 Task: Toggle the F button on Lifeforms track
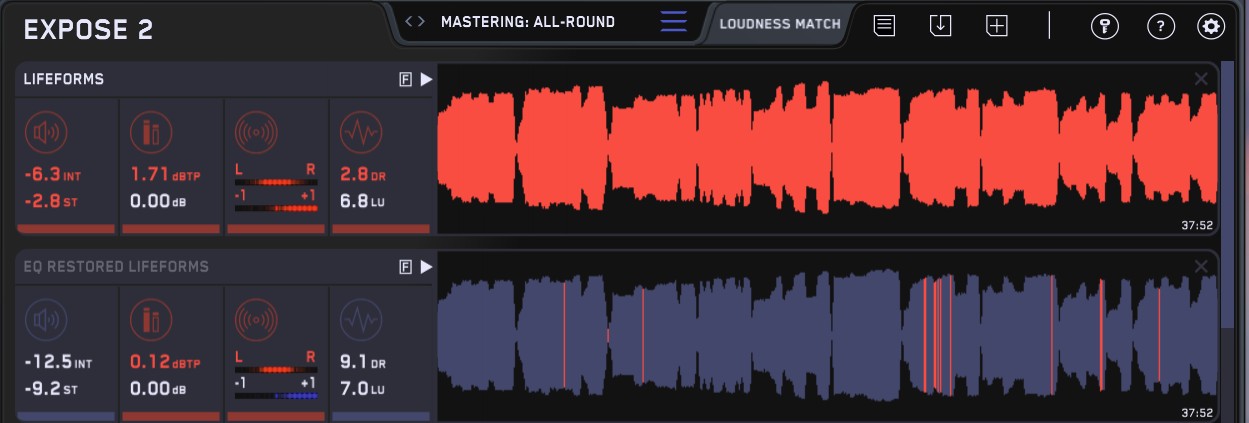pyautogui.click(x=405, y=80)
